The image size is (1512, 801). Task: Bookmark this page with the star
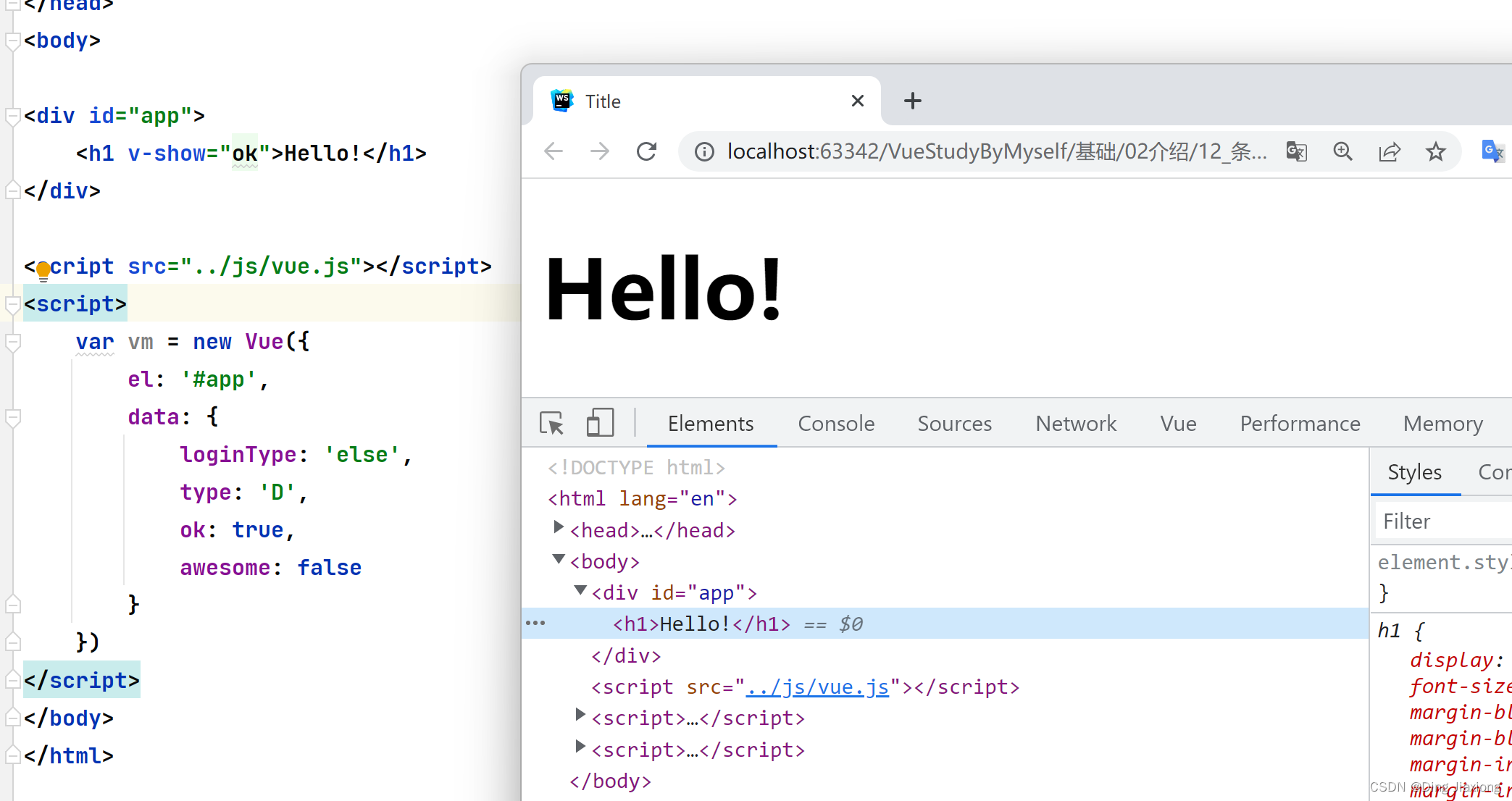pyautogui.click(x=1436, y=151)
